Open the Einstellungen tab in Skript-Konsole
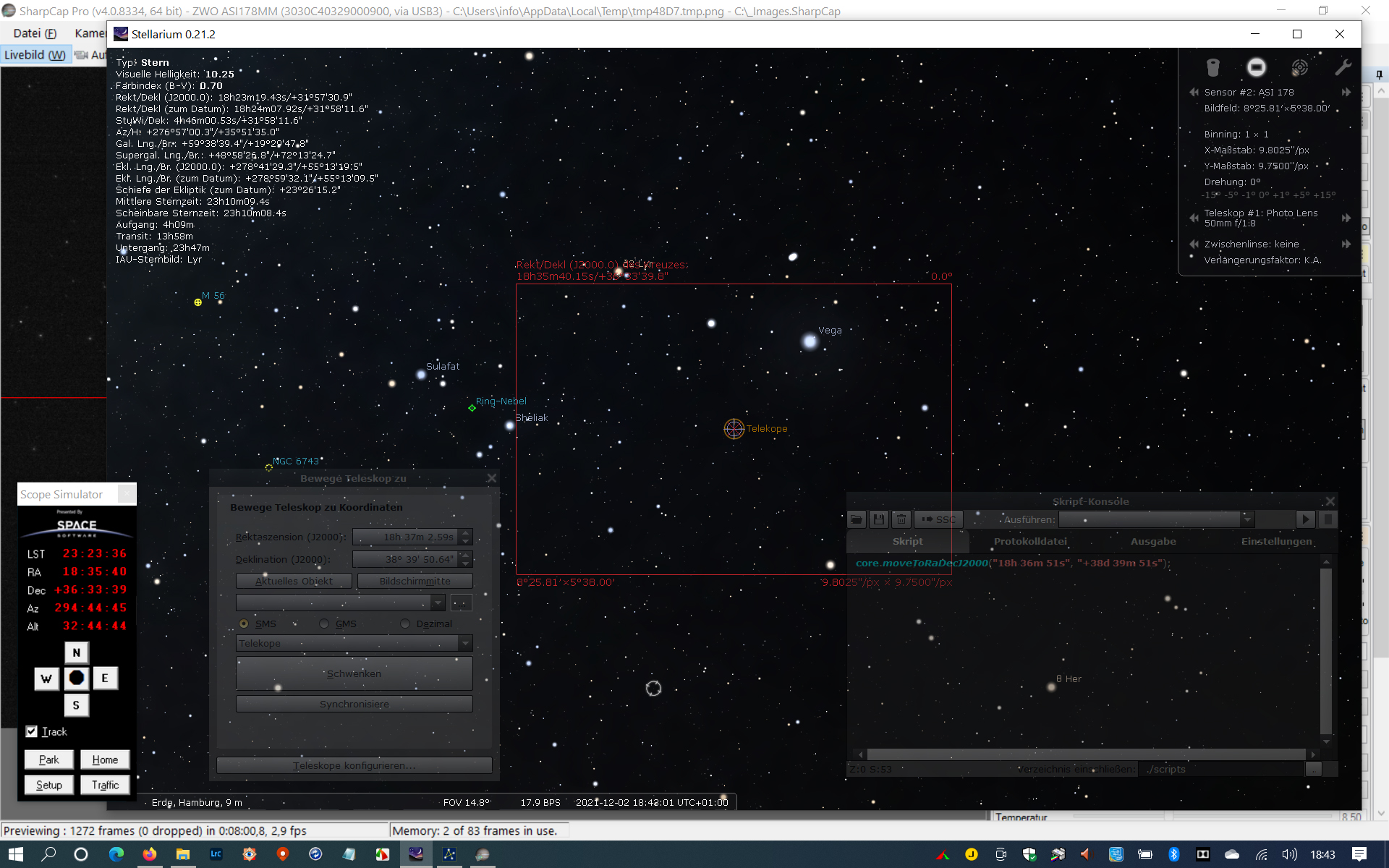The height and width of the screenshot is (868, 1389). tap(1276, 541)
